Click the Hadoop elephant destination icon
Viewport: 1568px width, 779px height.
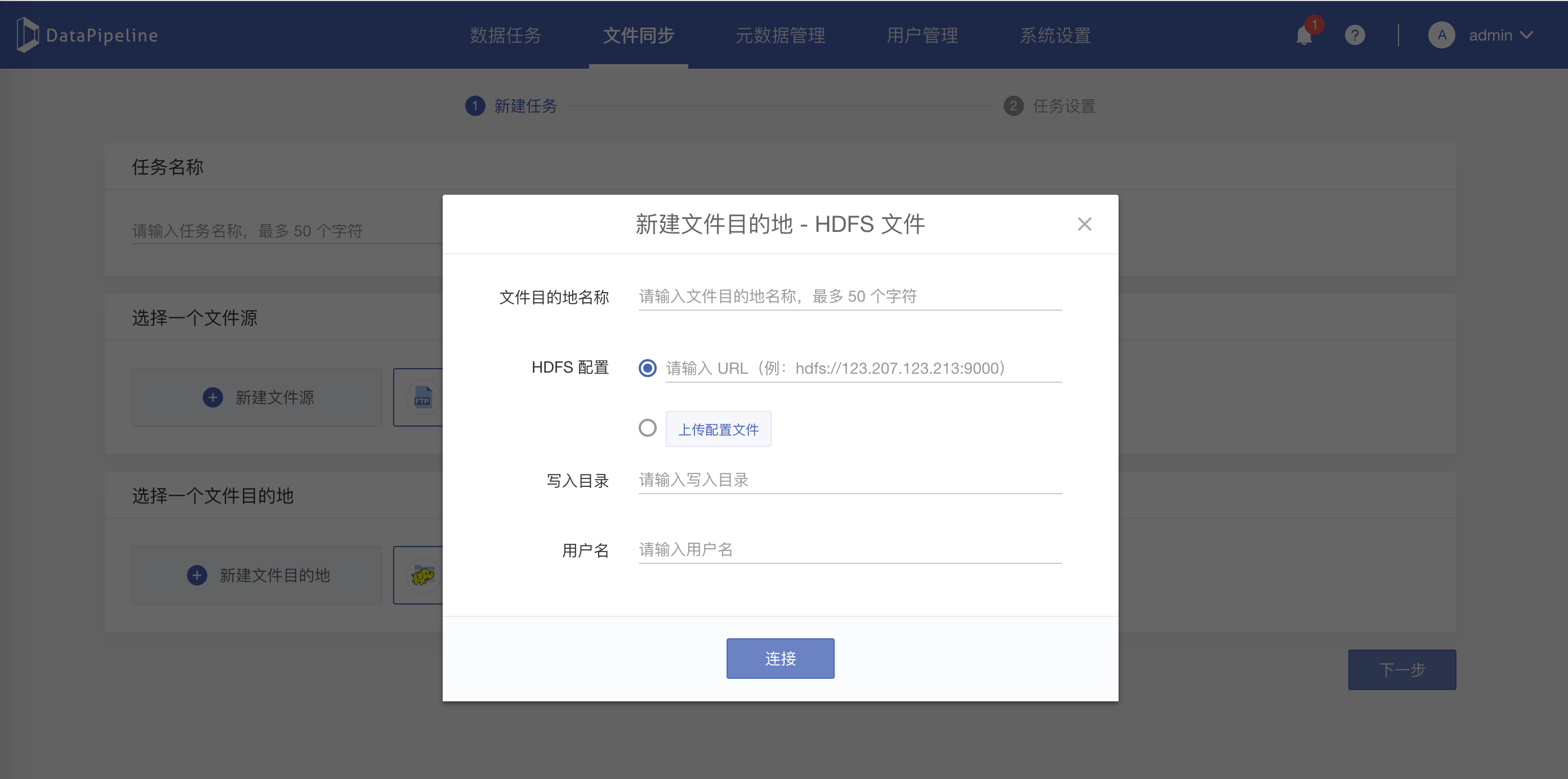coord(422,575)
